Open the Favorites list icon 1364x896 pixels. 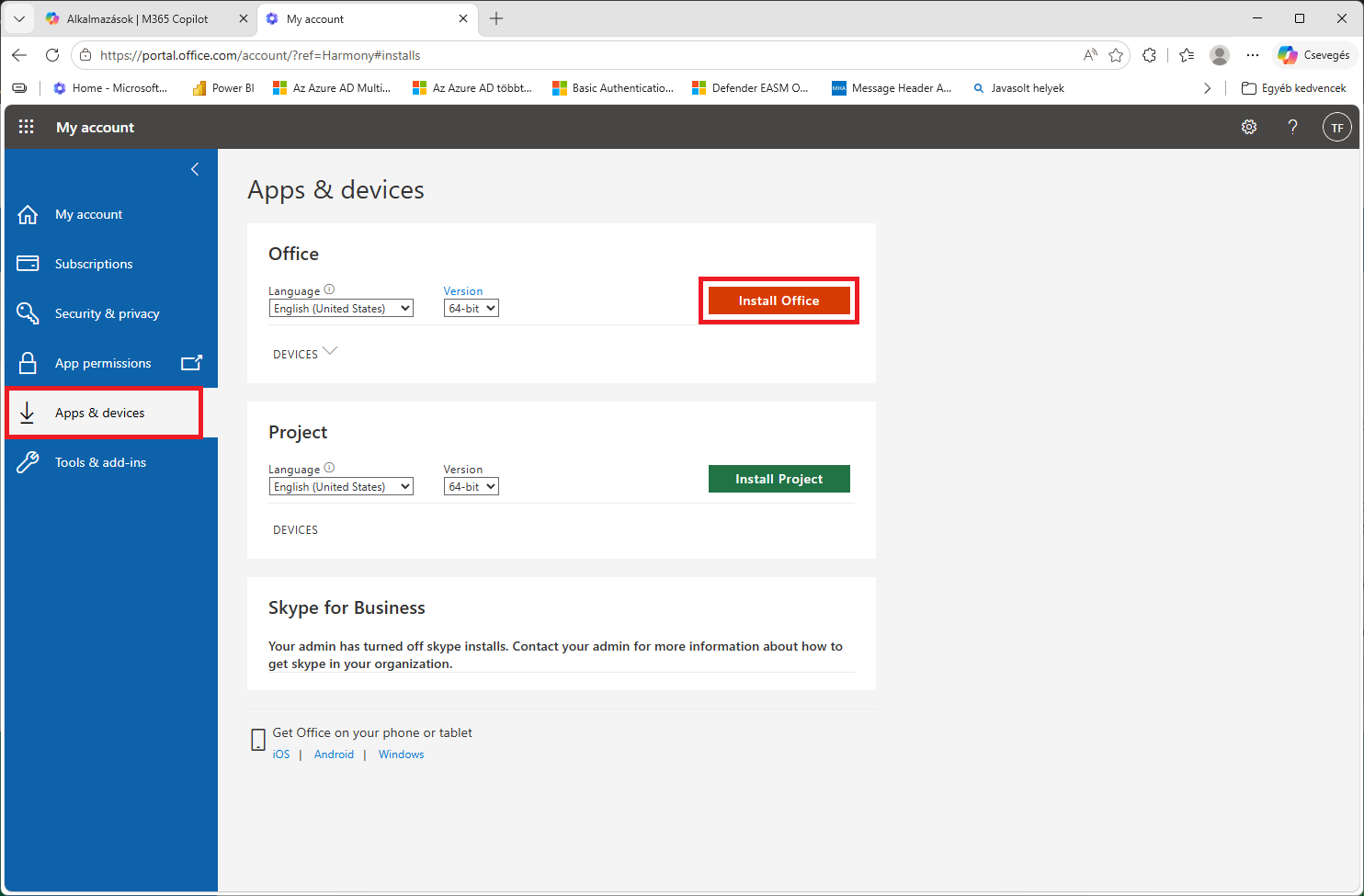pyautogui.click(x=1187, y=55)
